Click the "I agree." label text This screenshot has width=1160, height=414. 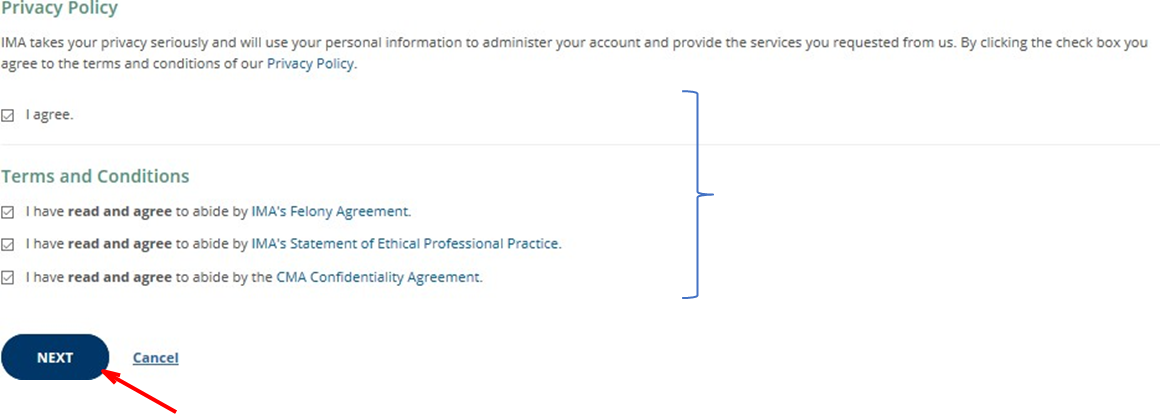click(50, 115)
